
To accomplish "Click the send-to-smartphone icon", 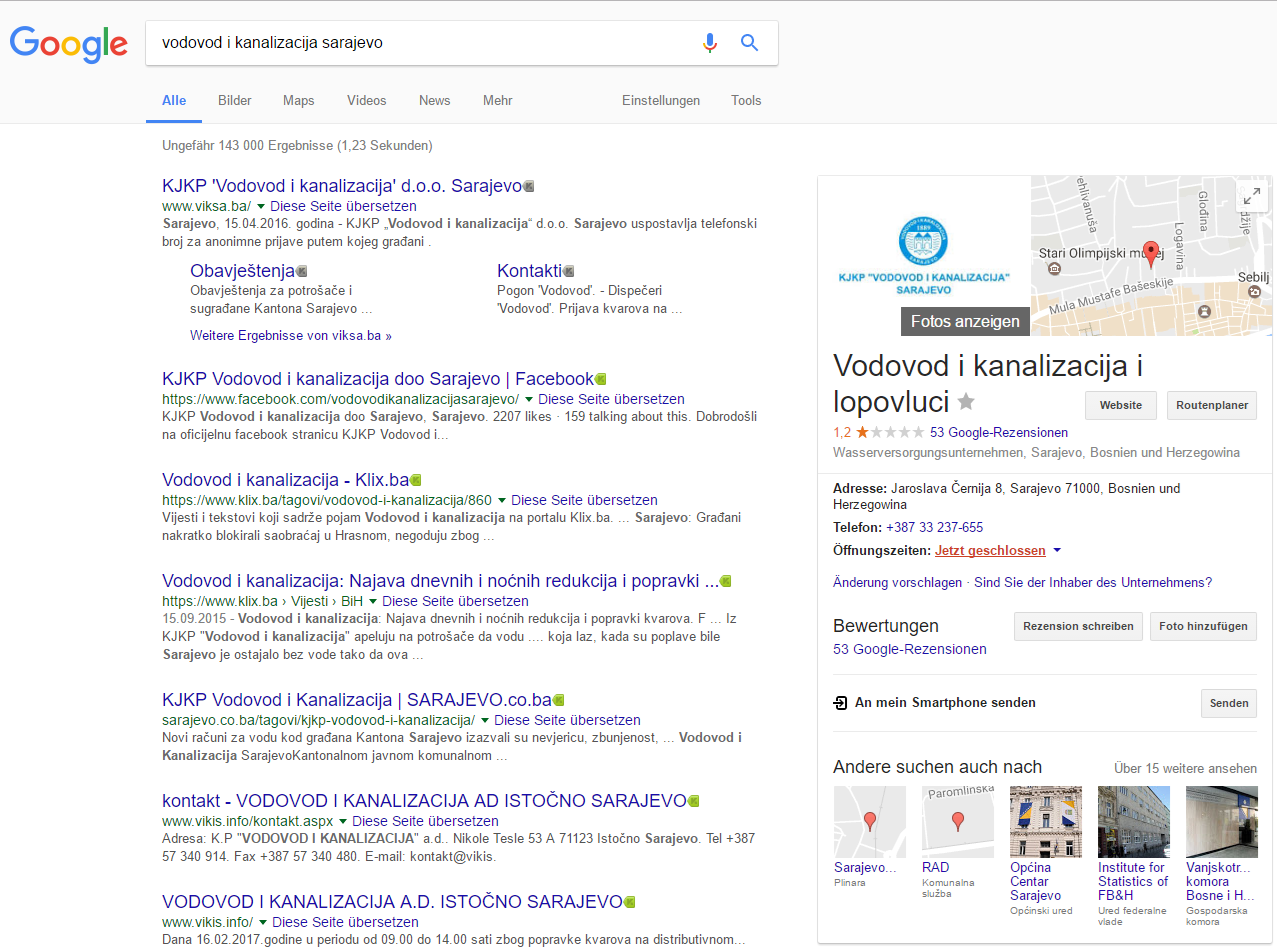I will tap(840, 703).
